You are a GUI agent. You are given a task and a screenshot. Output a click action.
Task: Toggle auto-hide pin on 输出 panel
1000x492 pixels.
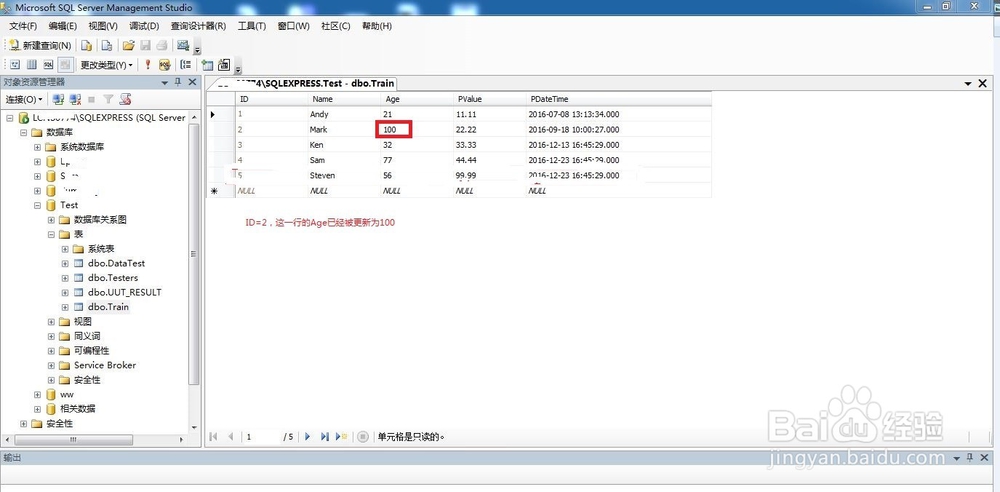(x=969, y=458)
